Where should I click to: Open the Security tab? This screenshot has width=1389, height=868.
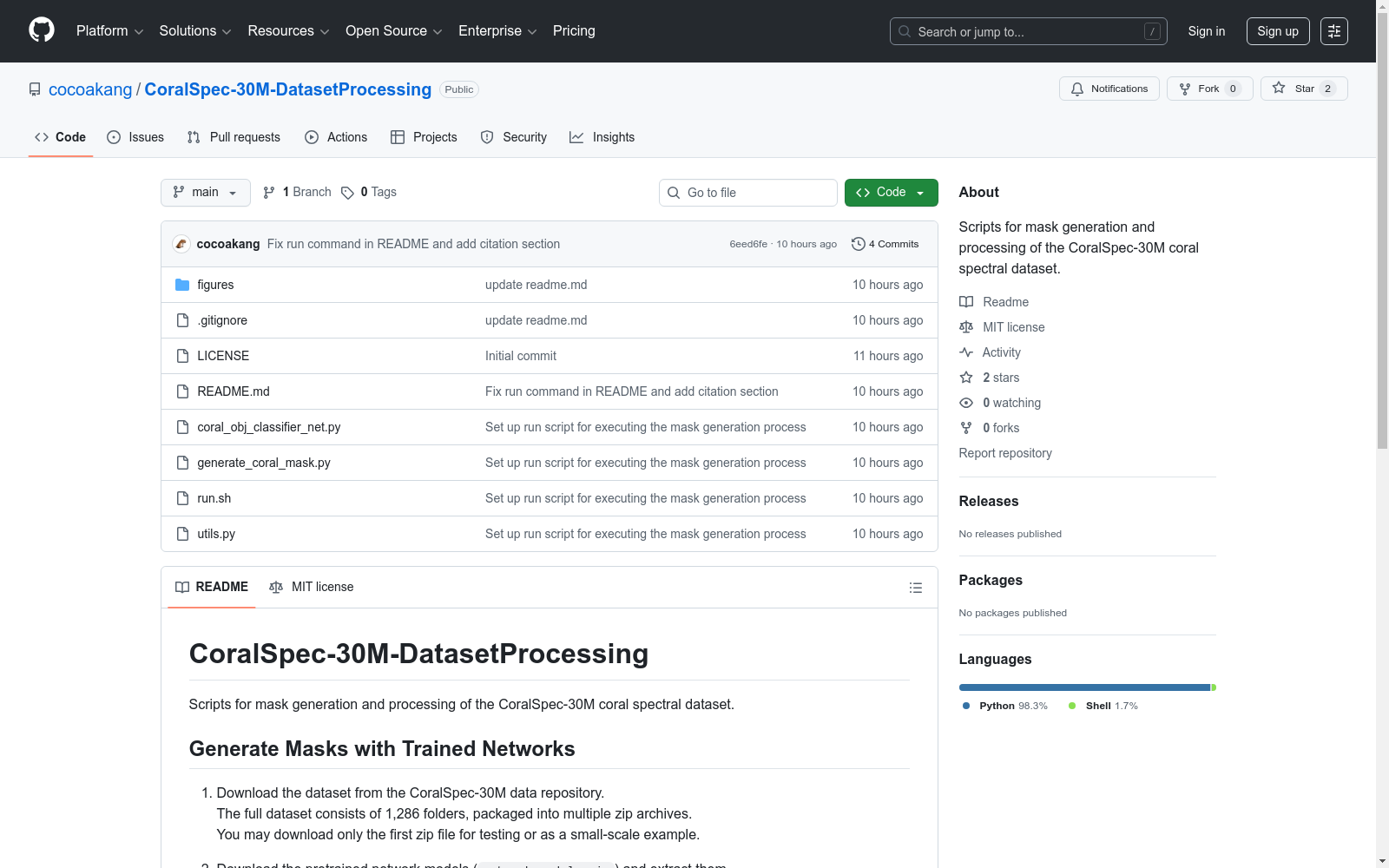[514, 137]
